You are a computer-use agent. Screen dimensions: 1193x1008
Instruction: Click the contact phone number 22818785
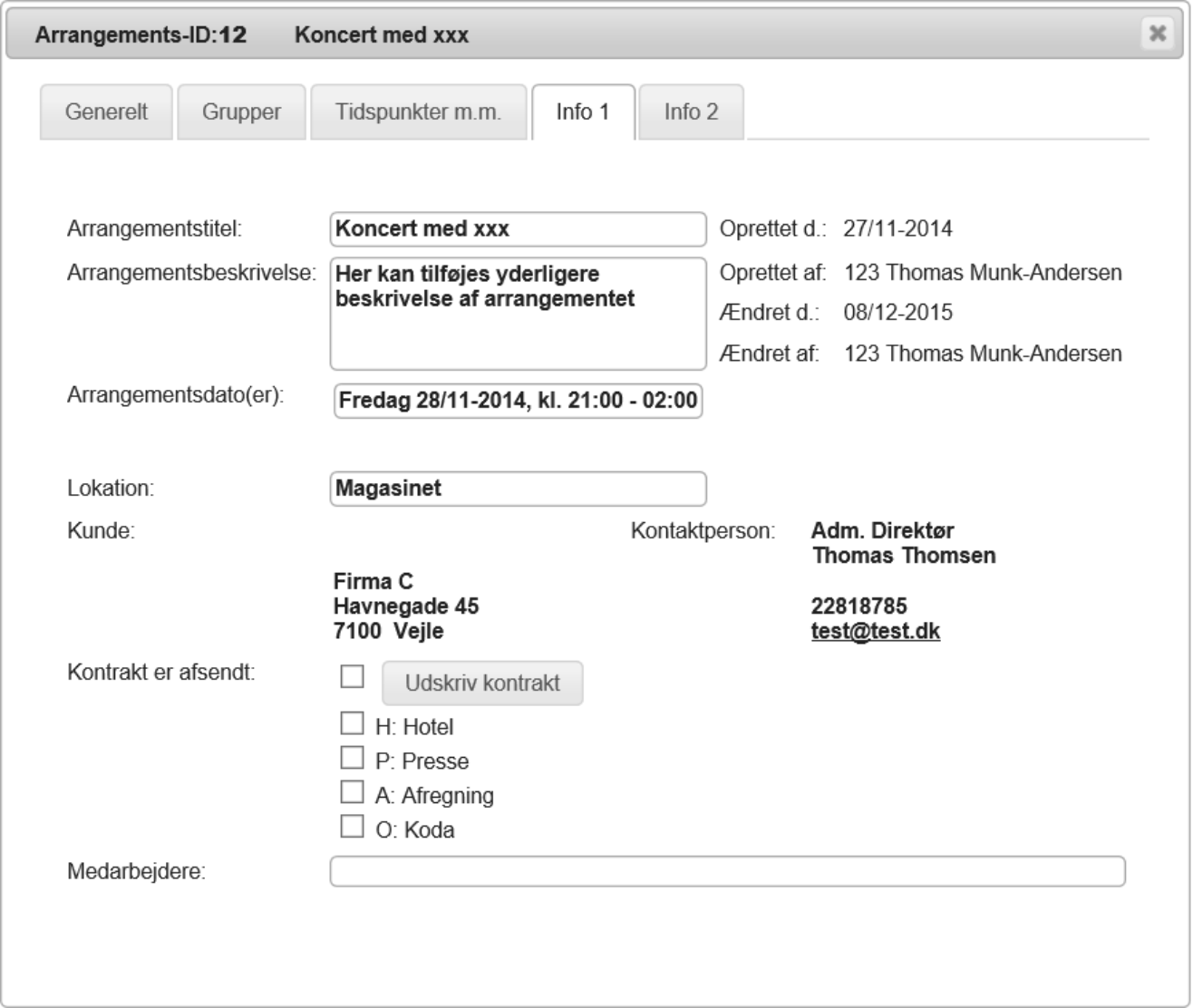coord(859,606)
